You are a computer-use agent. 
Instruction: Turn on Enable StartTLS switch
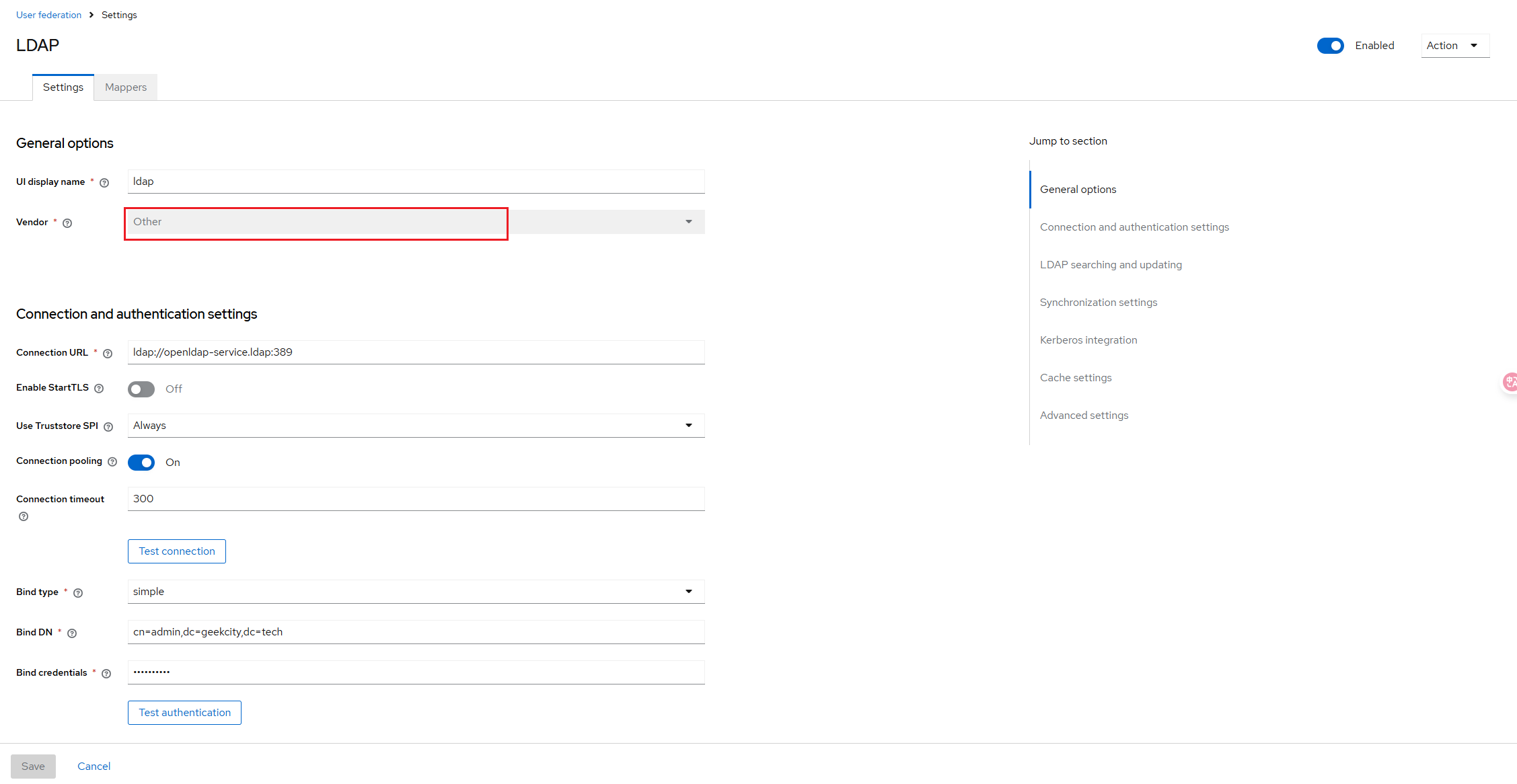pos(141,389)
